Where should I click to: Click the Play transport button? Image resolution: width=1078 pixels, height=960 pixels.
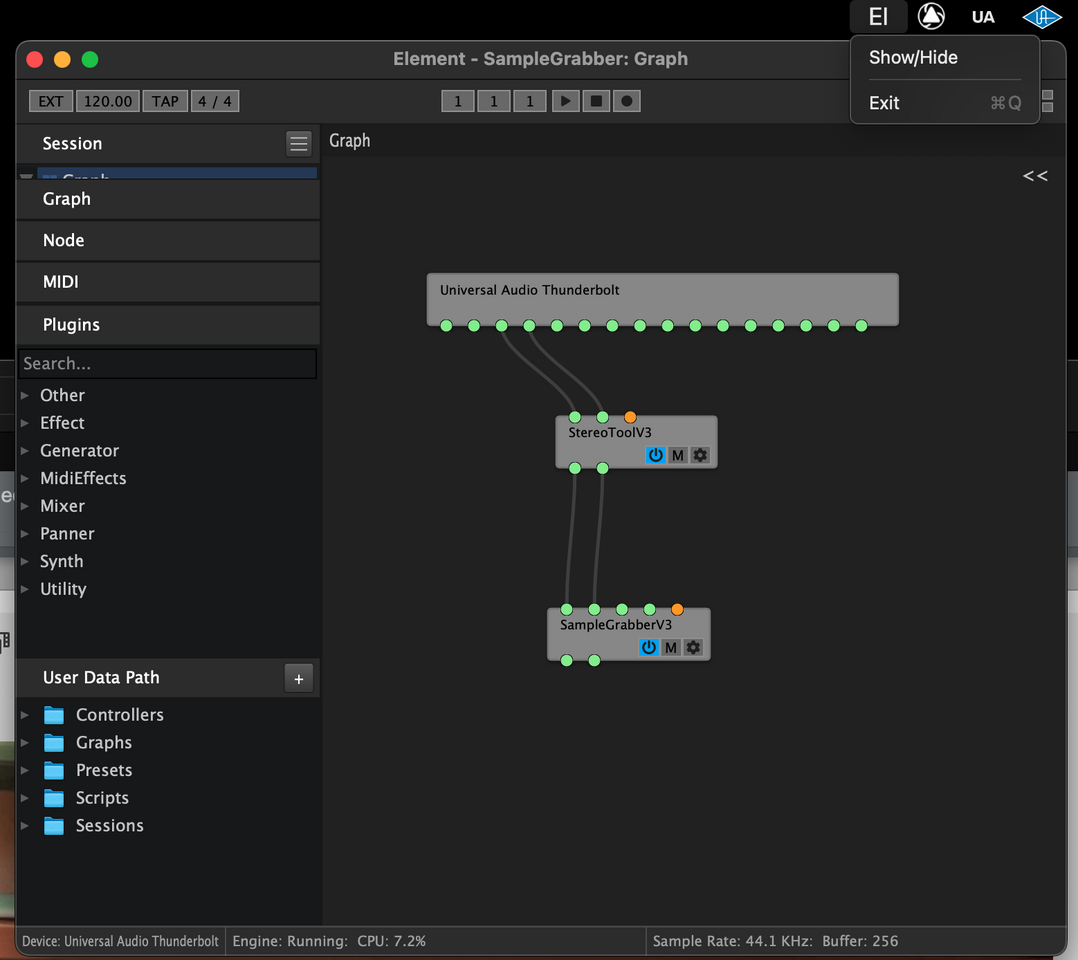(x=565, y=101)
